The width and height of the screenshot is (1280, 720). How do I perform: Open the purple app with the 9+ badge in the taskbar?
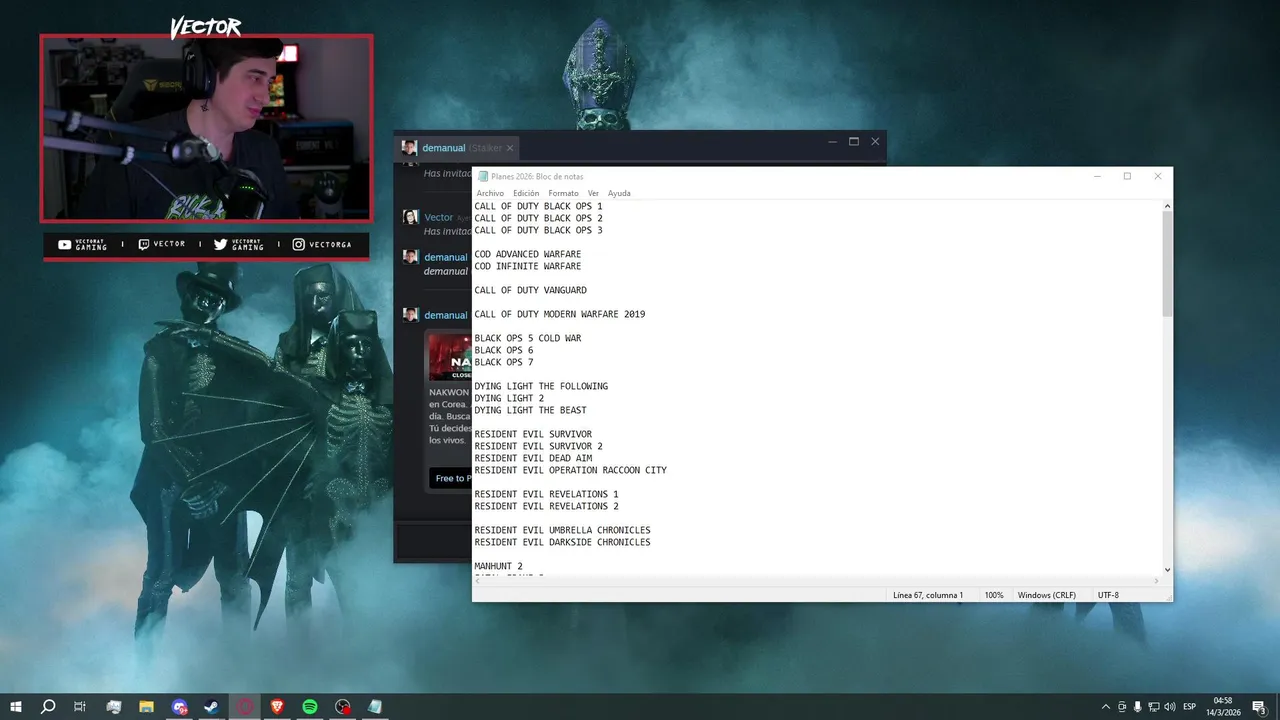(x=179, y=707)
